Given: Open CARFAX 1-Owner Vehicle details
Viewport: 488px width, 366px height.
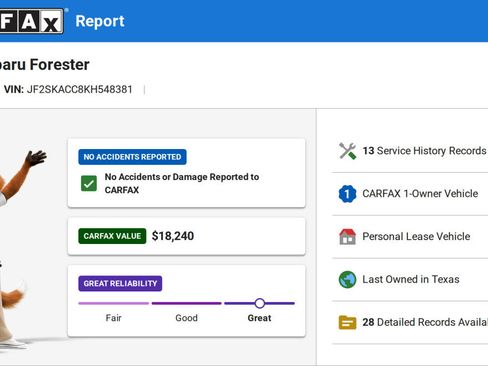Looking at the screenshot, I should point(410,194).
